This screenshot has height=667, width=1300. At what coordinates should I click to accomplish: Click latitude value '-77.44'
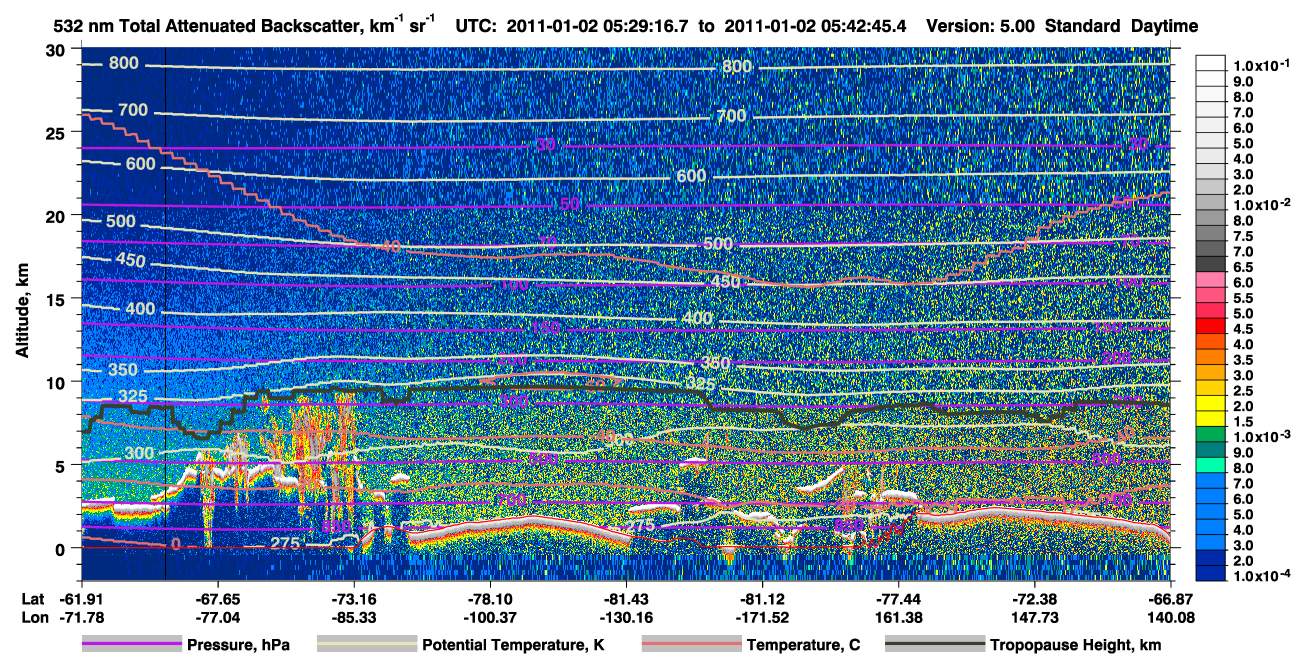898,600
